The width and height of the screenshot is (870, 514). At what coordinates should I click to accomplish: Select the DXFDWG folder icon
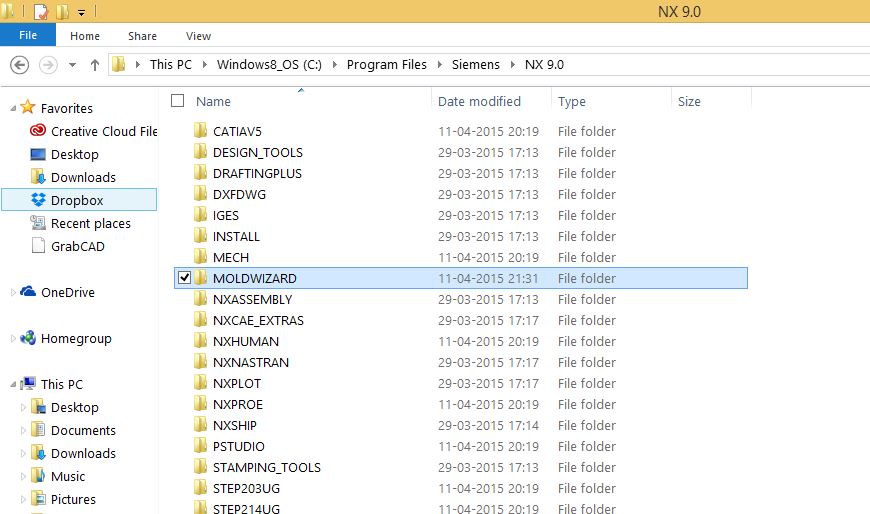click(x=200, y=194)
